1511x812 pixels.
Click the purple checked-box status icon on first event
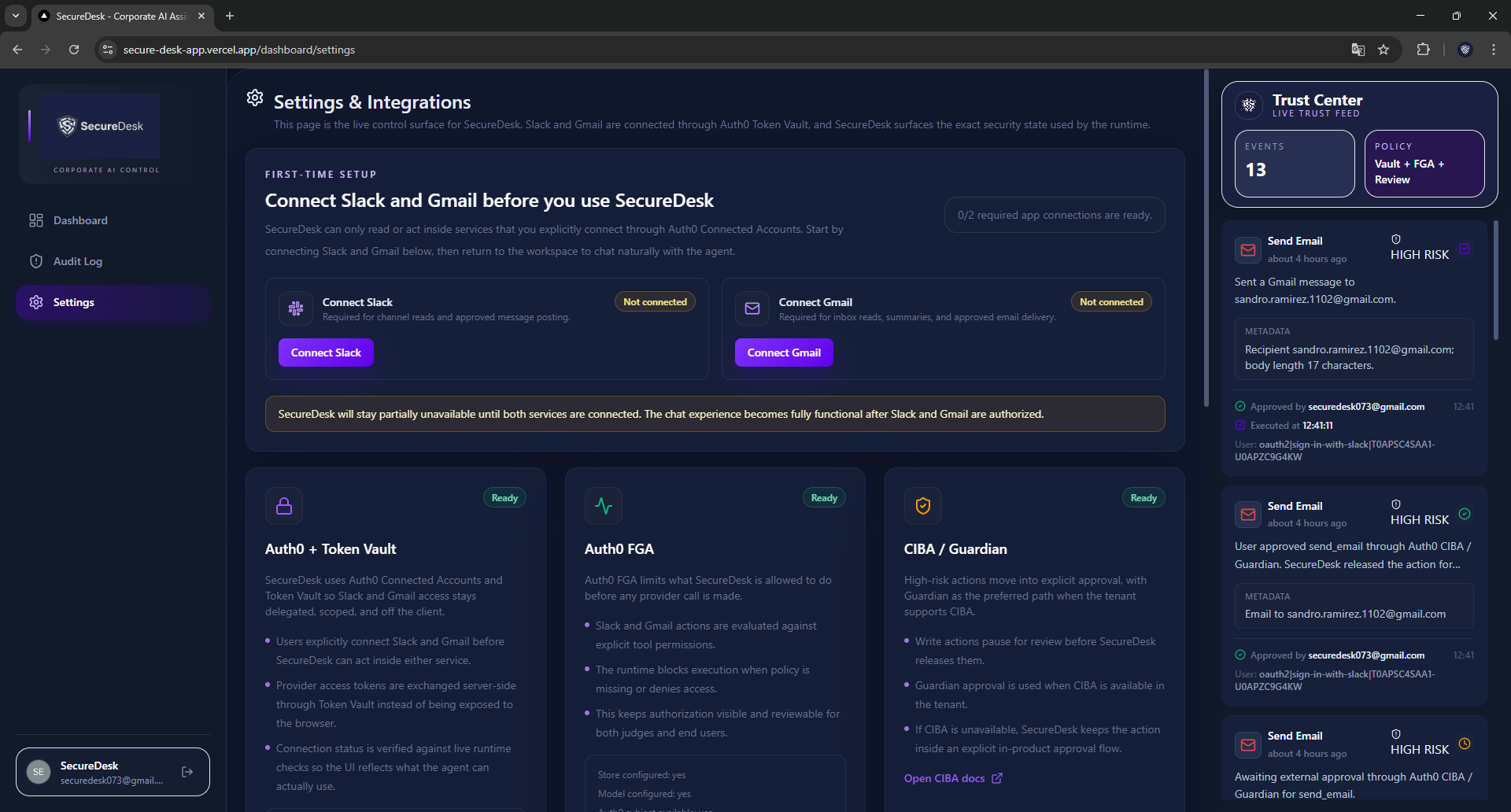click(x=1465, y=249)
